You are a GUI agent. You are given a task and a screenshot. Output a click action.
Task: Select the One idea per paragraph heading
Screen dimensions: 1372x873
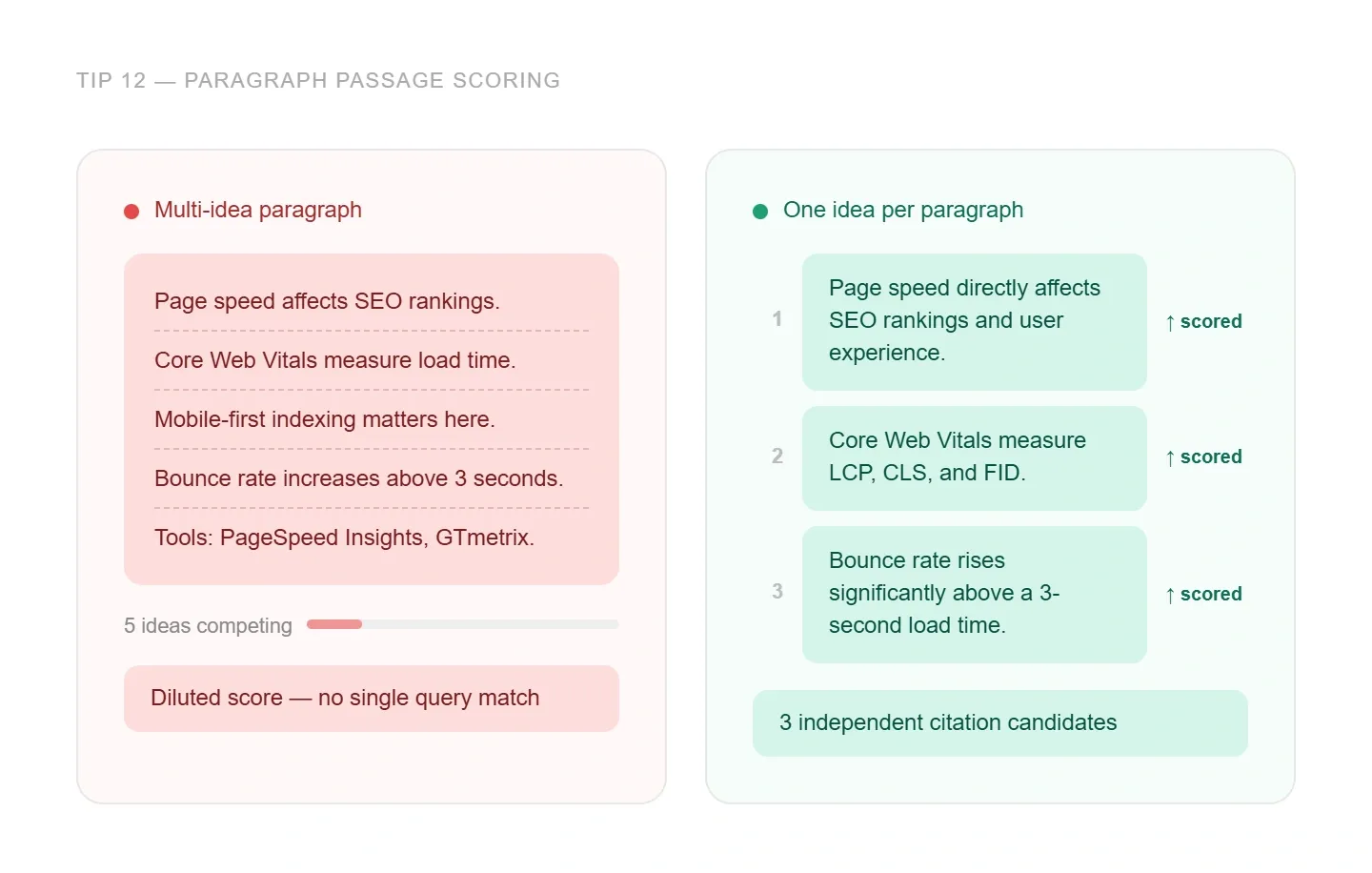(903, 210)
